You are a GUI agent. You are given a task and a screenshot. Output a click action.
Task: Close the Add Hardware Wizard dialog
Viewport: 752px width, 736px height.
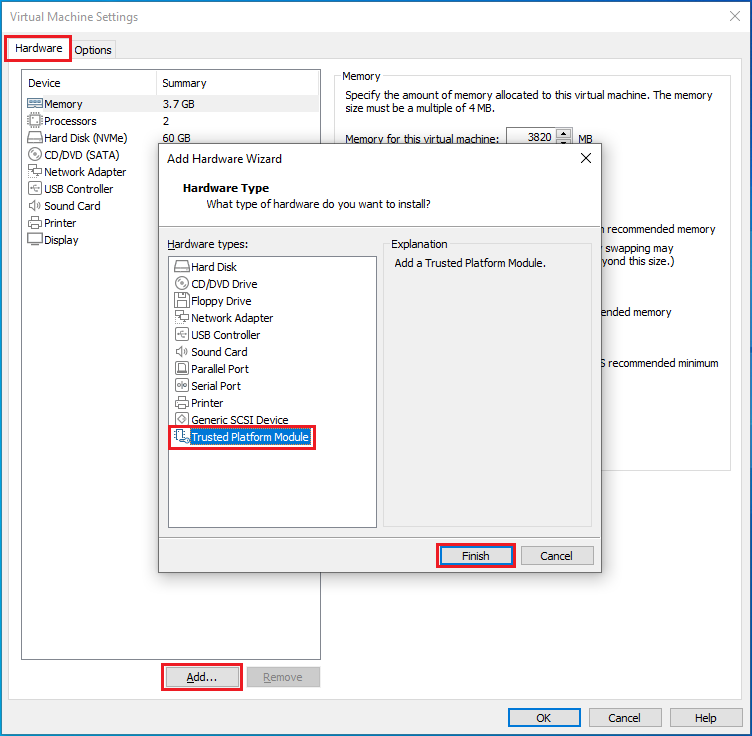coord(586,159)
